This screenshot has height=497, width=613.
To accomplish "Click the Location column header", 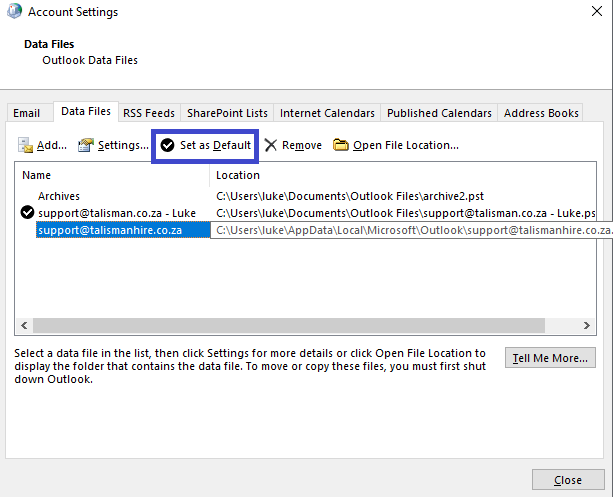I will click(x=403, y=175).
